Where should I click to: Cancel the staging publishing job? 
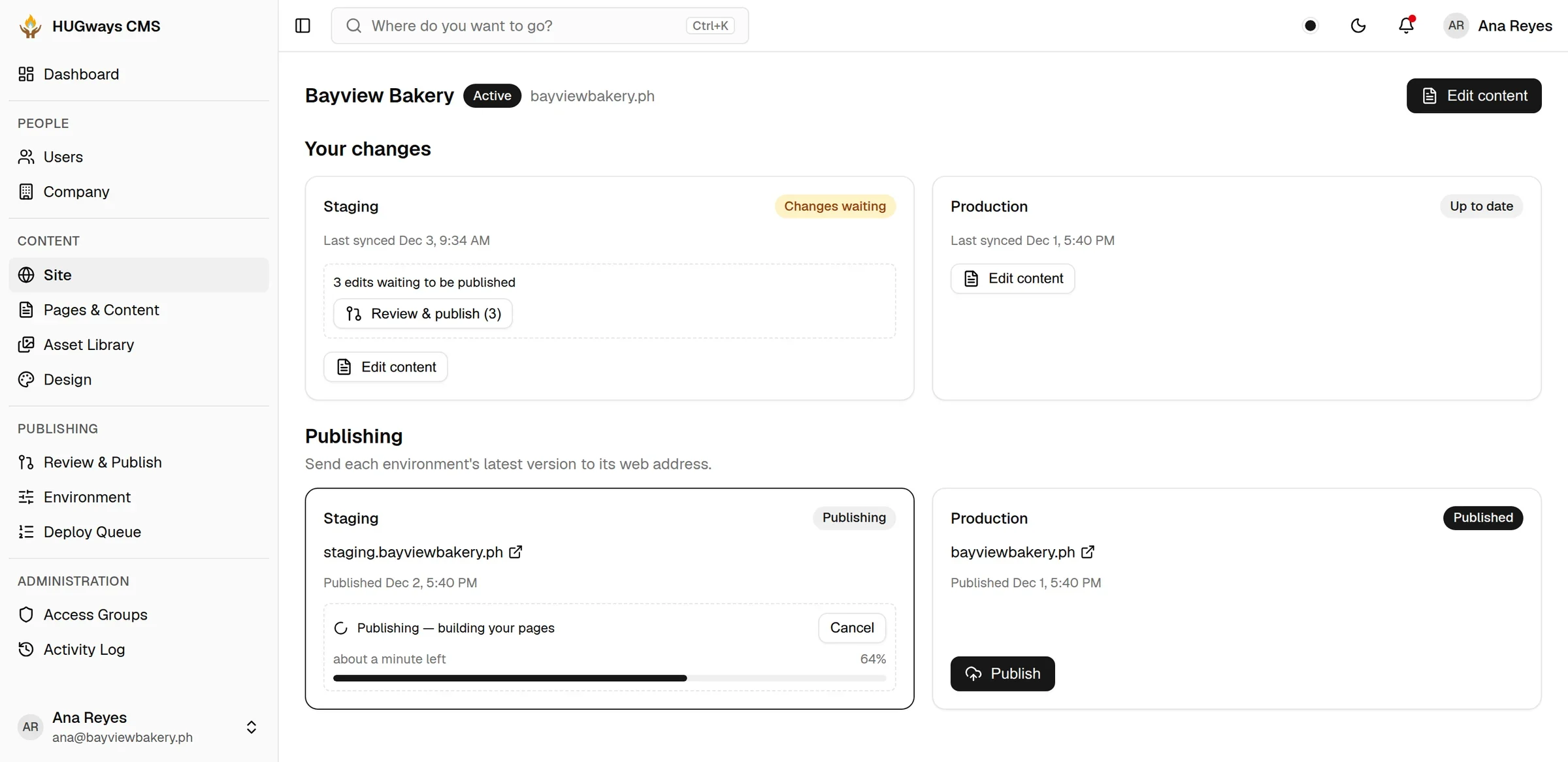pos(852,627)
